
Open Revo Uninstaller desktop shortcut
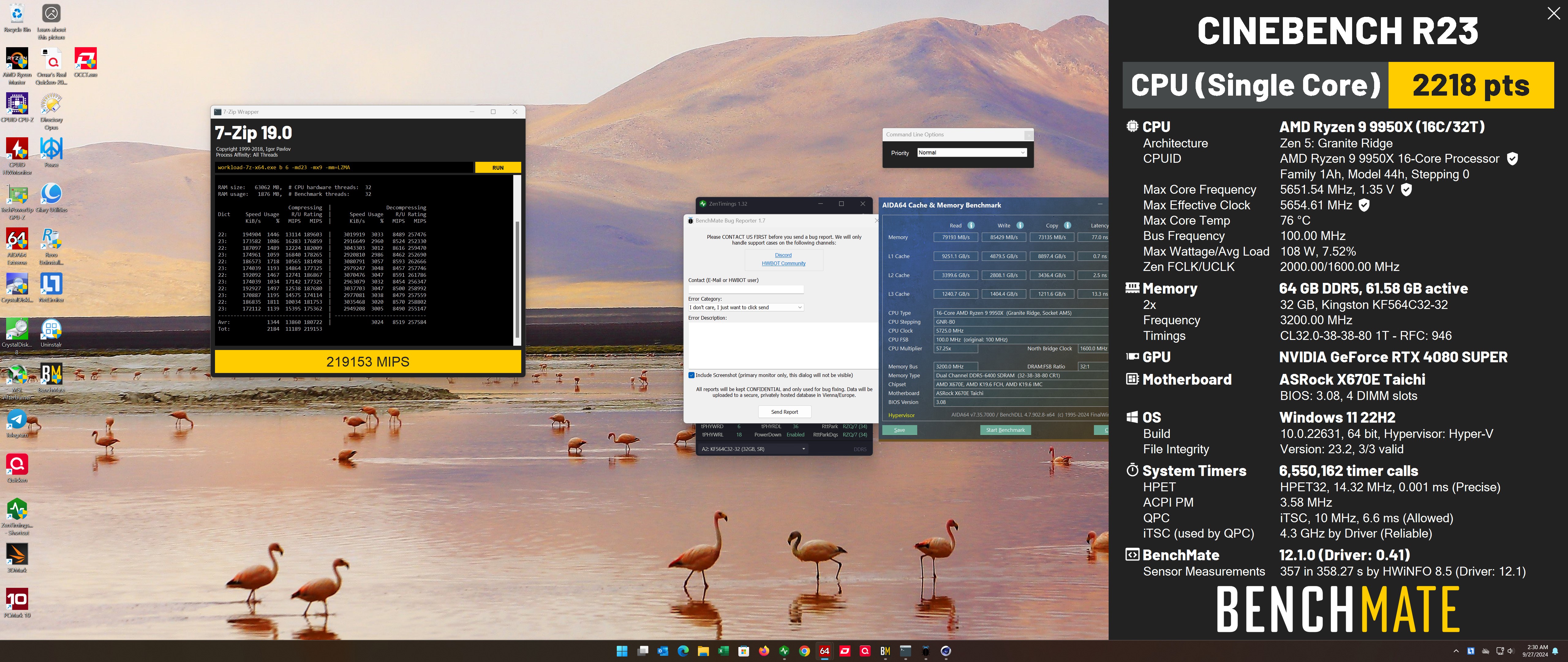coord(51,247)
